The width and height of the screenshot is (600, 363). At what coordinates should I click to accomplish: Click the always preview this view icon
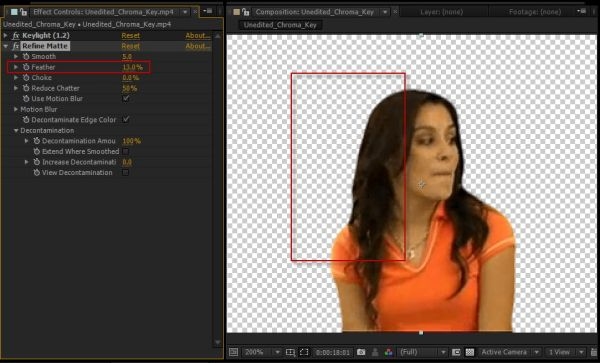click(x=233, y=352)
